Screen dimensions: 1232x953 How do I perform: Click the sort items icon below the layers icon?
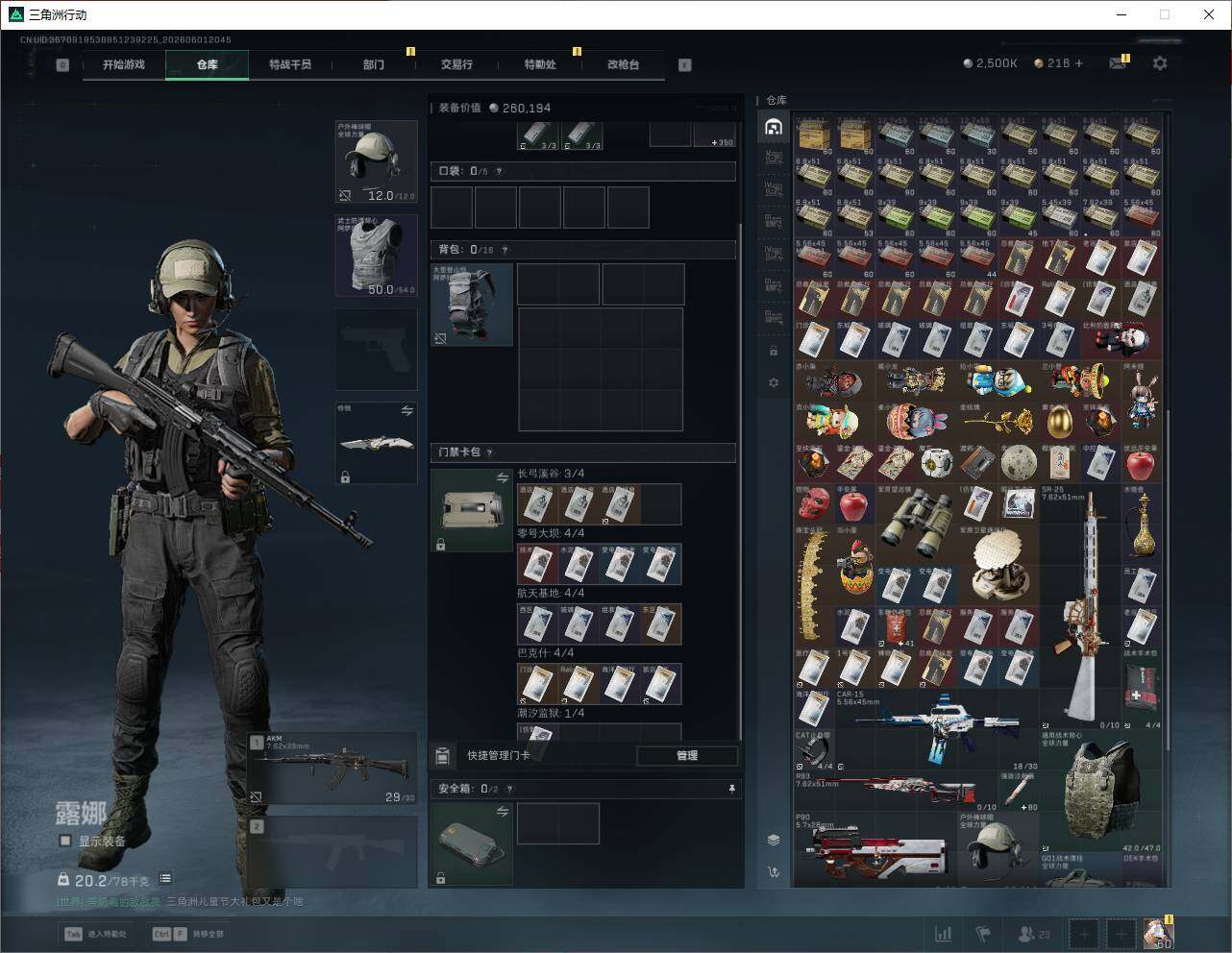774,871
